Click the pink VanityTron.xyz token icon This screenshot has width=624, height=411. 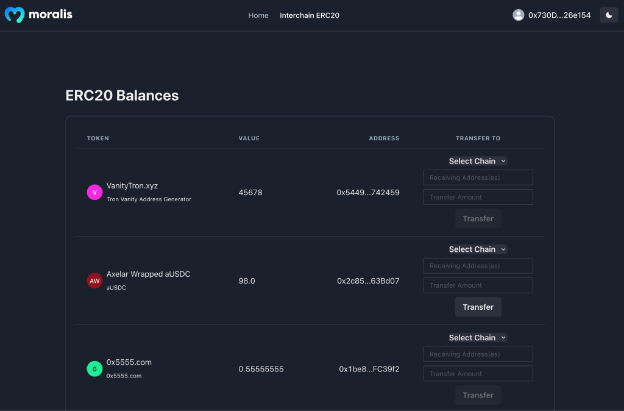94,192
